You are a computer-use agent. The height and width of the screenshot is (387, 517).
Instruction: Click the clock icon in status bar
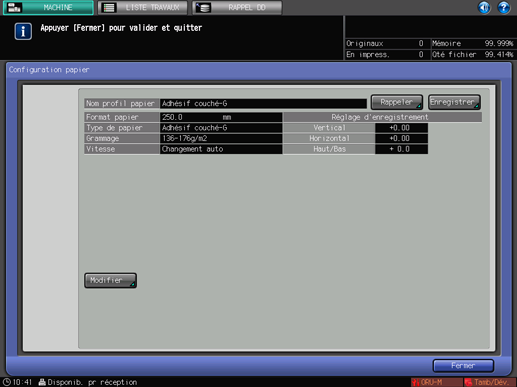click(x=7, y=382)
